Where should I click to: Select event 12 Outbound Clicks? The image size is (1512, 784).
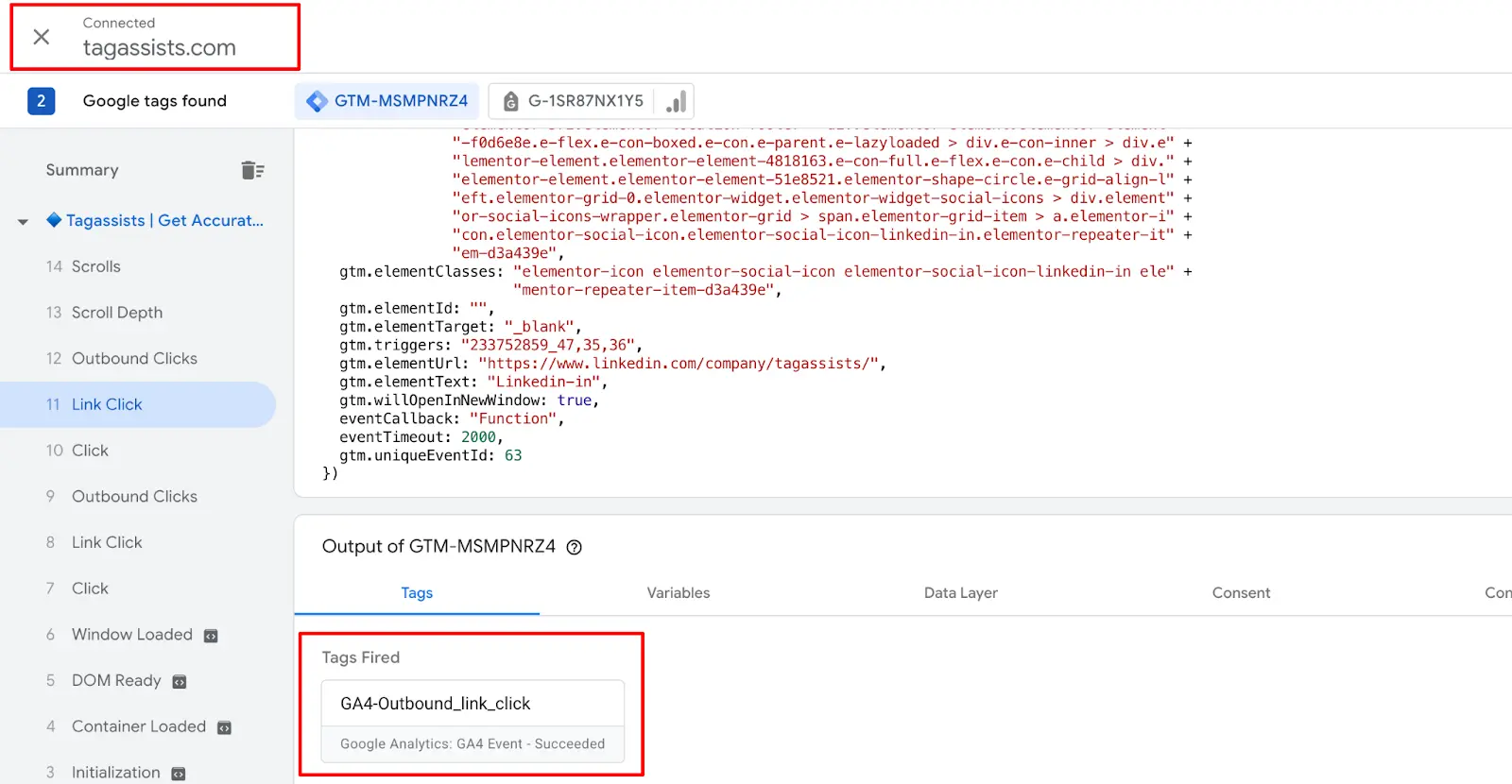coord(138,358)
